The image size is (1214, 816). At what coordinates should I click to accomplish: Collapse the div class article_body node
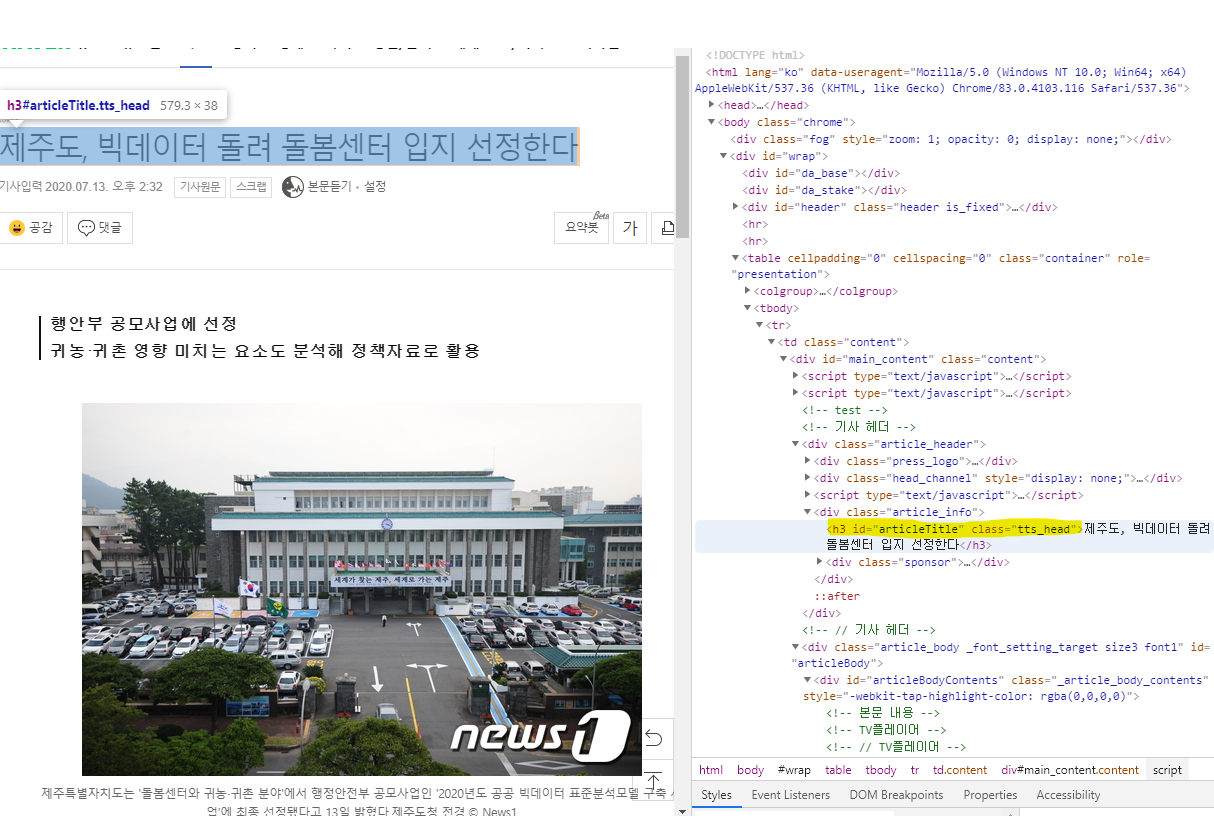point(795,648)
